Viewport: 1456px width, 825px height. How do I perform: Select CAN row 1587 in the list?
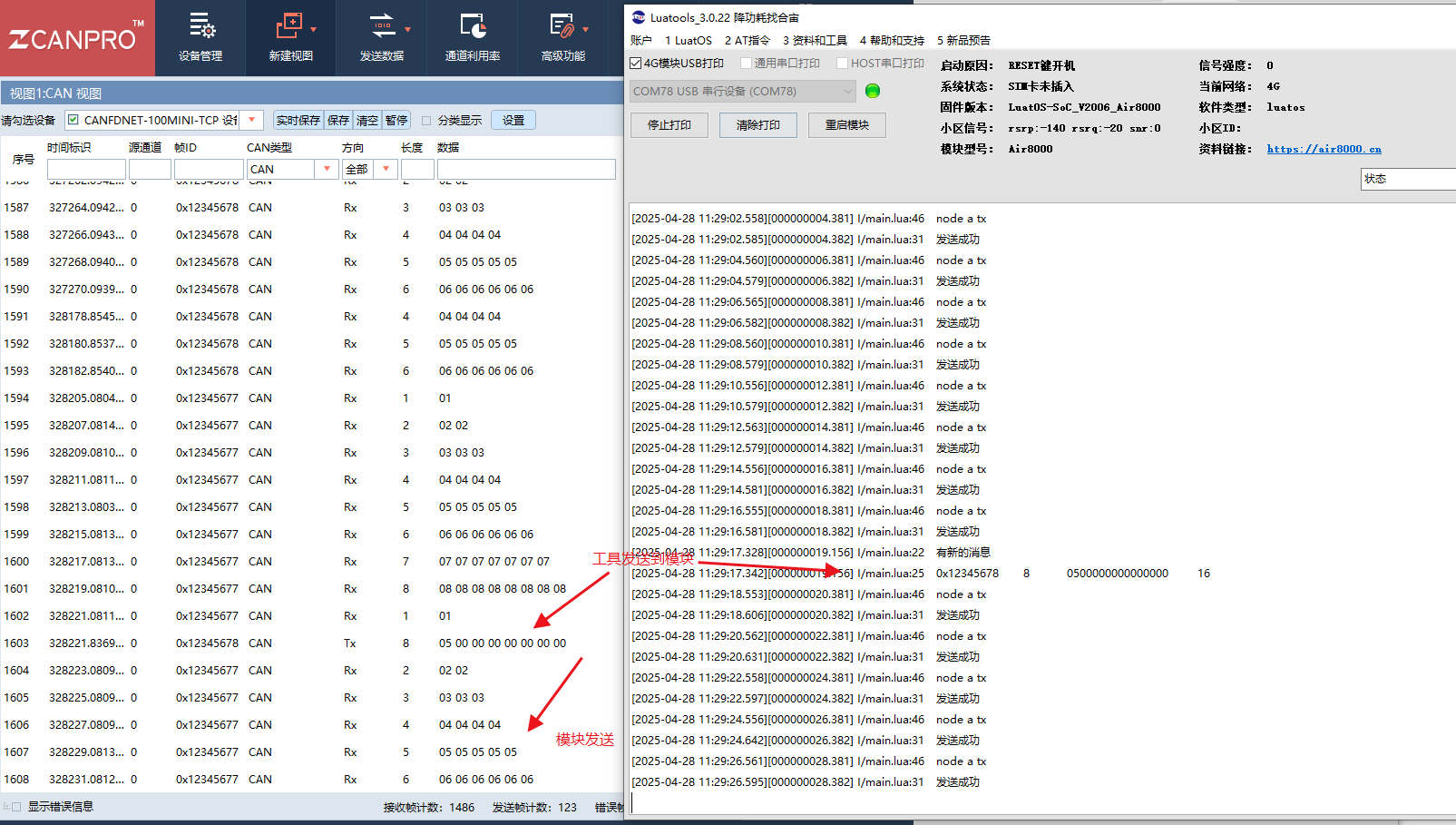[311, 208]
